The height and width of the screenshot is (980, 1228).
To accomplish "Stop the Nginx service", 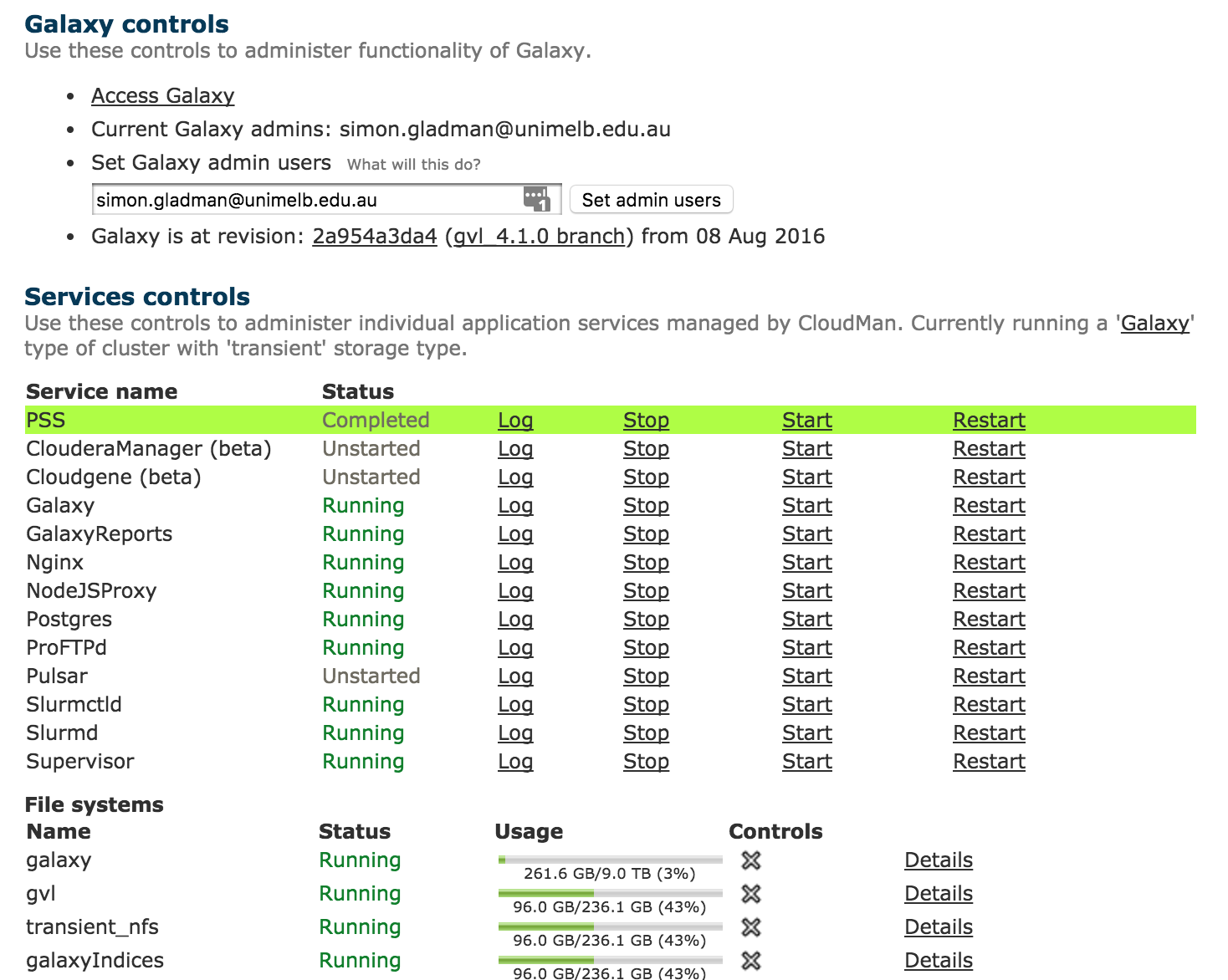I will pos(646,563).
